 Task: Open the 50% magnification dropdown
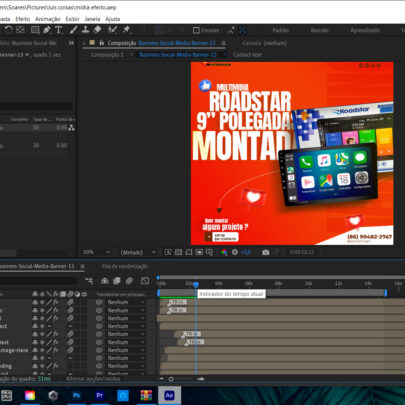(x=96, y=252)
